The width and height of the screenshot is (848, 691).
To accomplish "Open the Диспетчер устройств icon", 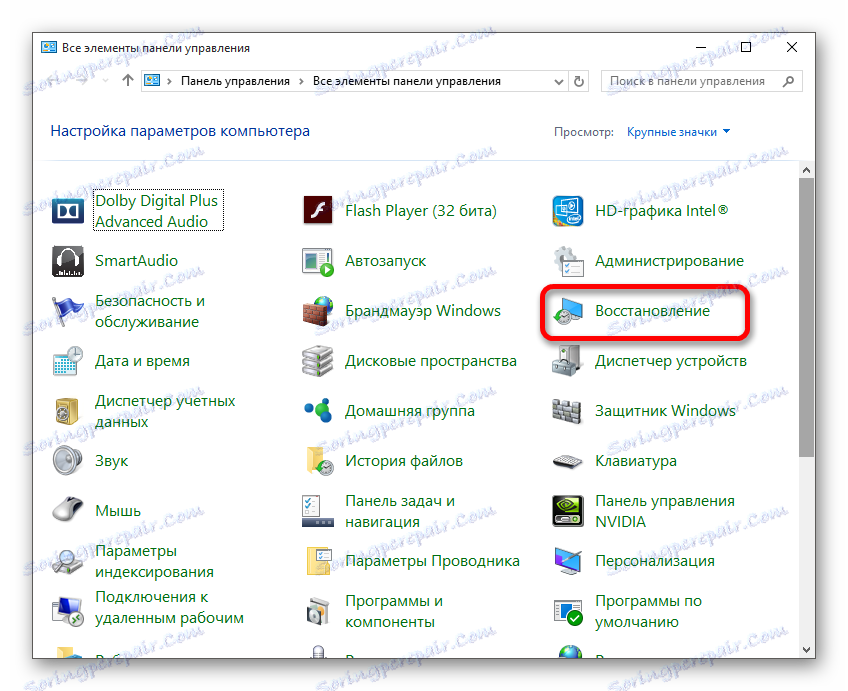I will 567,361.
